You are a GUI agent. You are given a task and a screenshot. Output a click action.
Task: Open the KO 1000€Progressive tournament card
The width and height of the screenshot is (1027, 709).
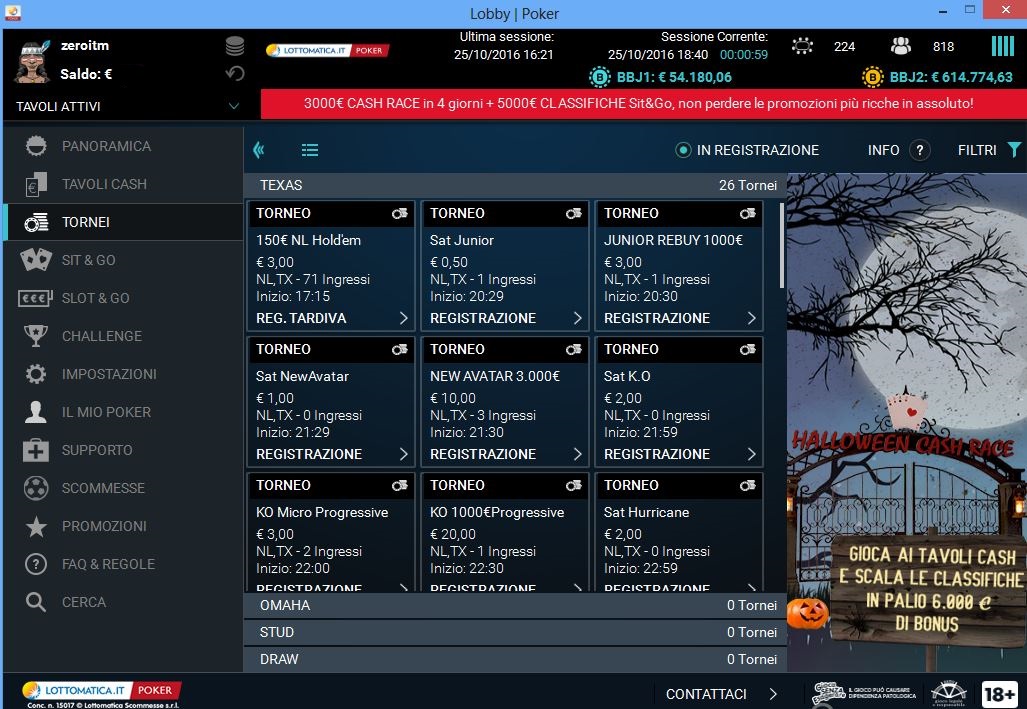tap(504, 533)
